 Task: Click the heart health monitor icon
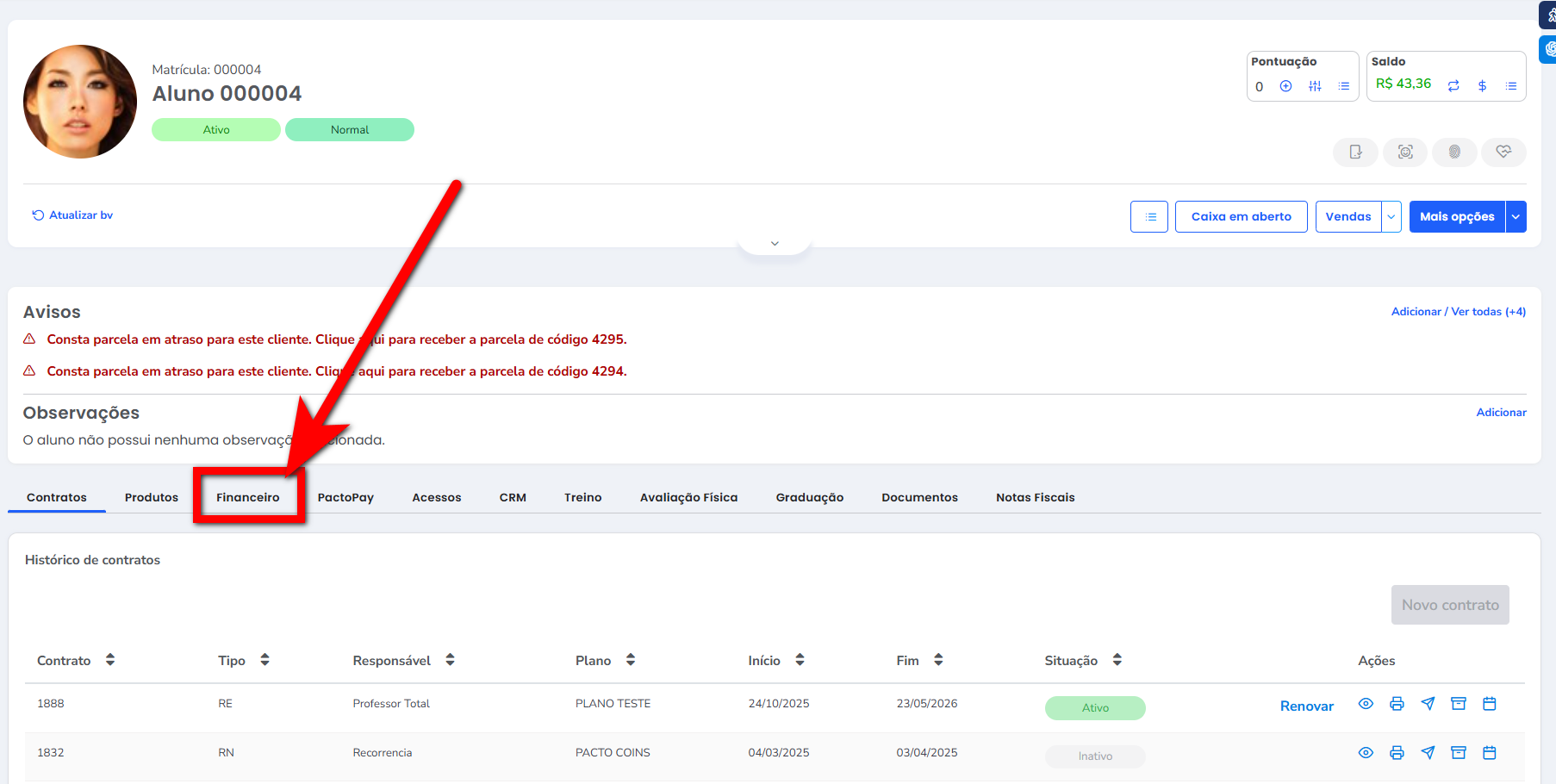pos(1503,152)
